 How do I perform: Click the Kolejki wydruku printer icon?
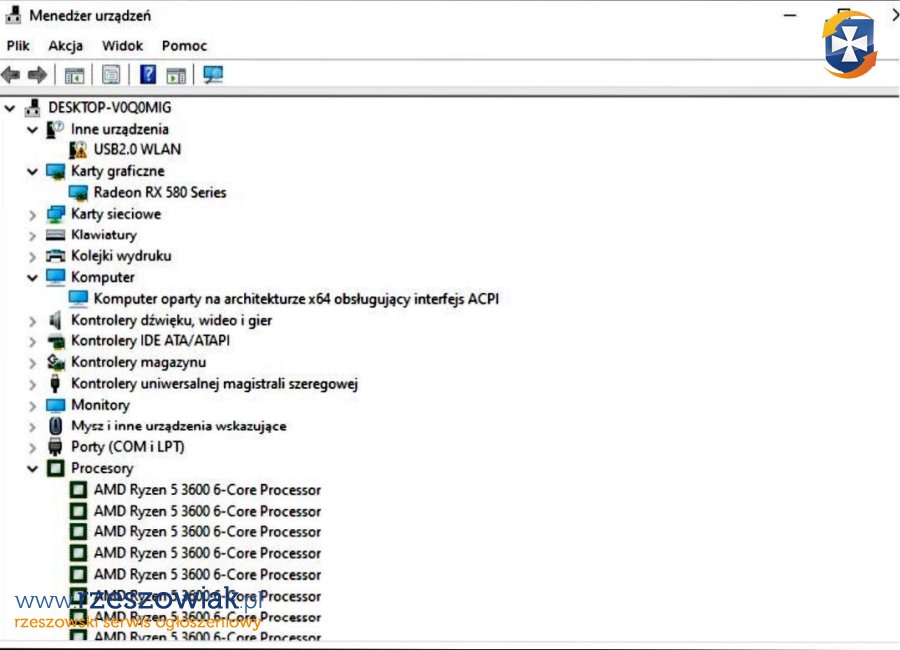56,256
